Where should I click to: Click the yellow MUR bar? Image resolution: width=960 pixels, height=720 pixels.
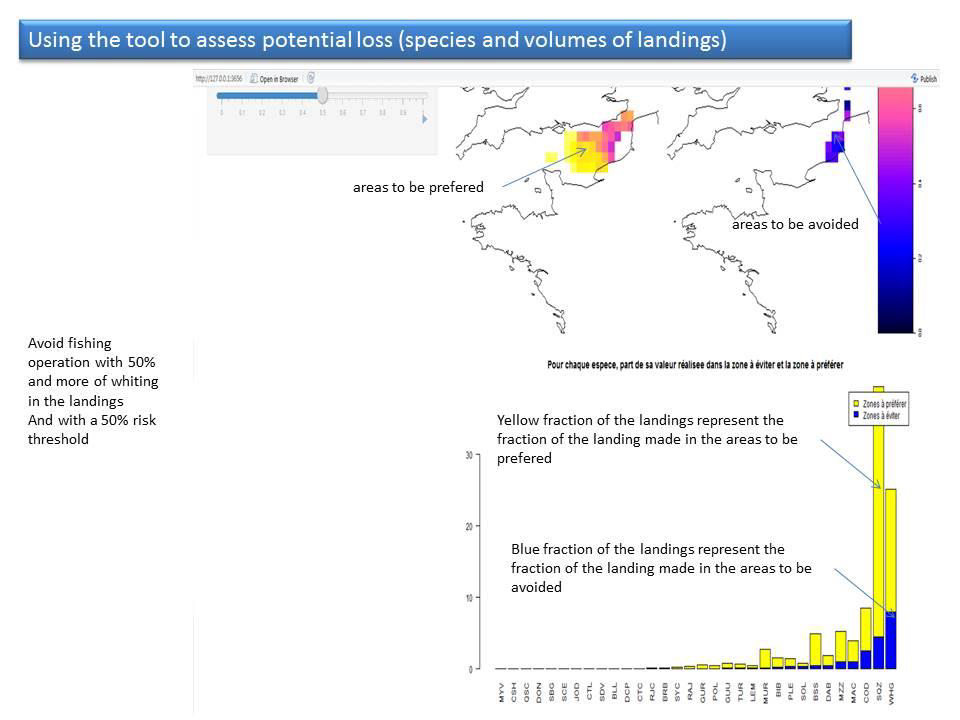[x=765, y=658]
